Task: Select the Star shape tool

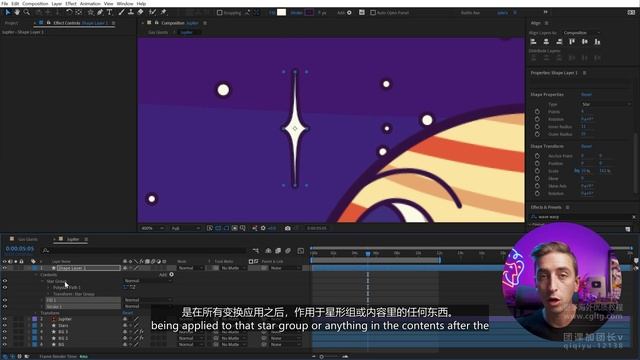Action: click(x=91, y=13)
